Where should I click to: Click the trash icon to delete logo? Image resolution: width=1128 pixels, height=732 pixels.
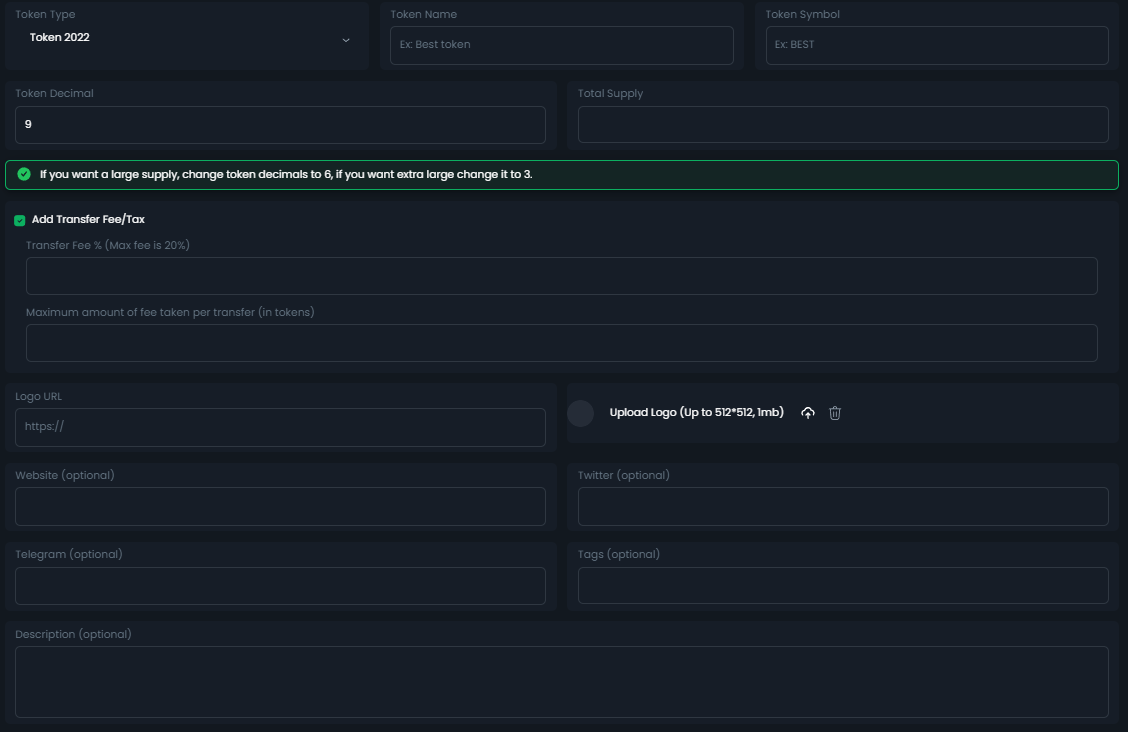(x=835, y=413)
